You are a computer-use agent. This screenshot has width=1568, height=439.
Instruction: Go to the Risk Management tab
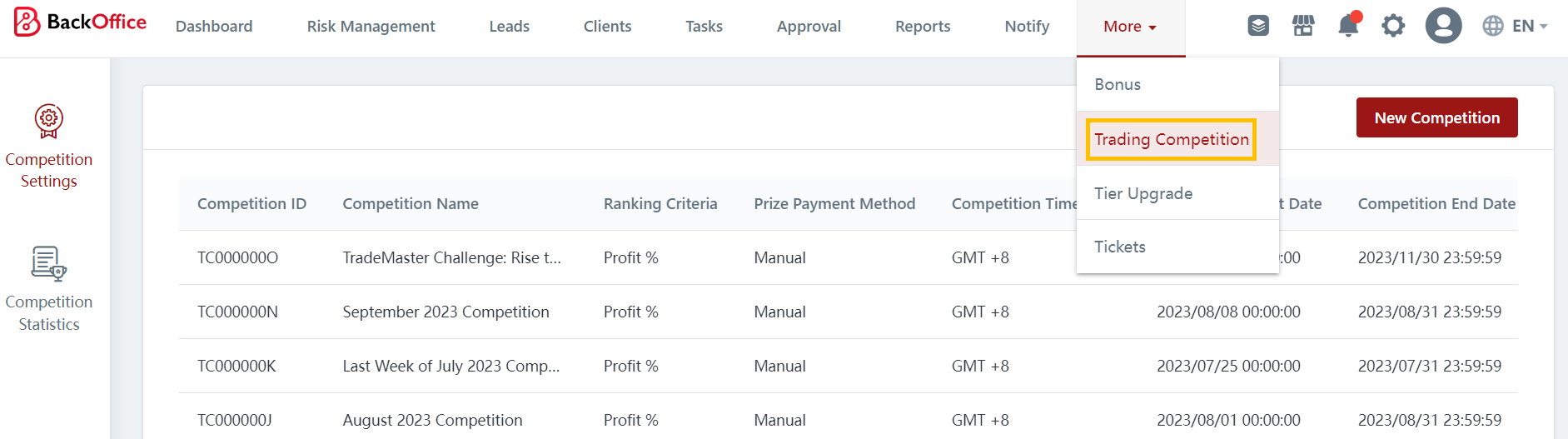371,27
